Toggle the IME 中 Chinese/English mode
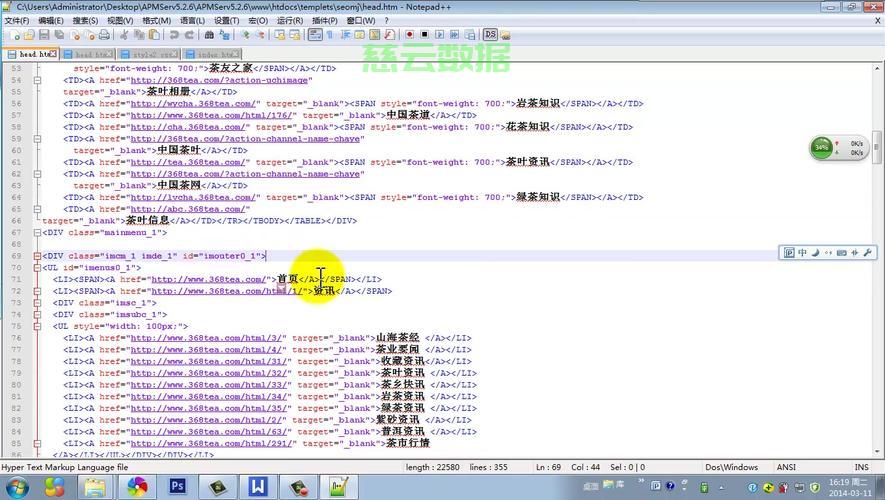The height and width of the screenshot is (500, 885). click(x=802, y=253)
